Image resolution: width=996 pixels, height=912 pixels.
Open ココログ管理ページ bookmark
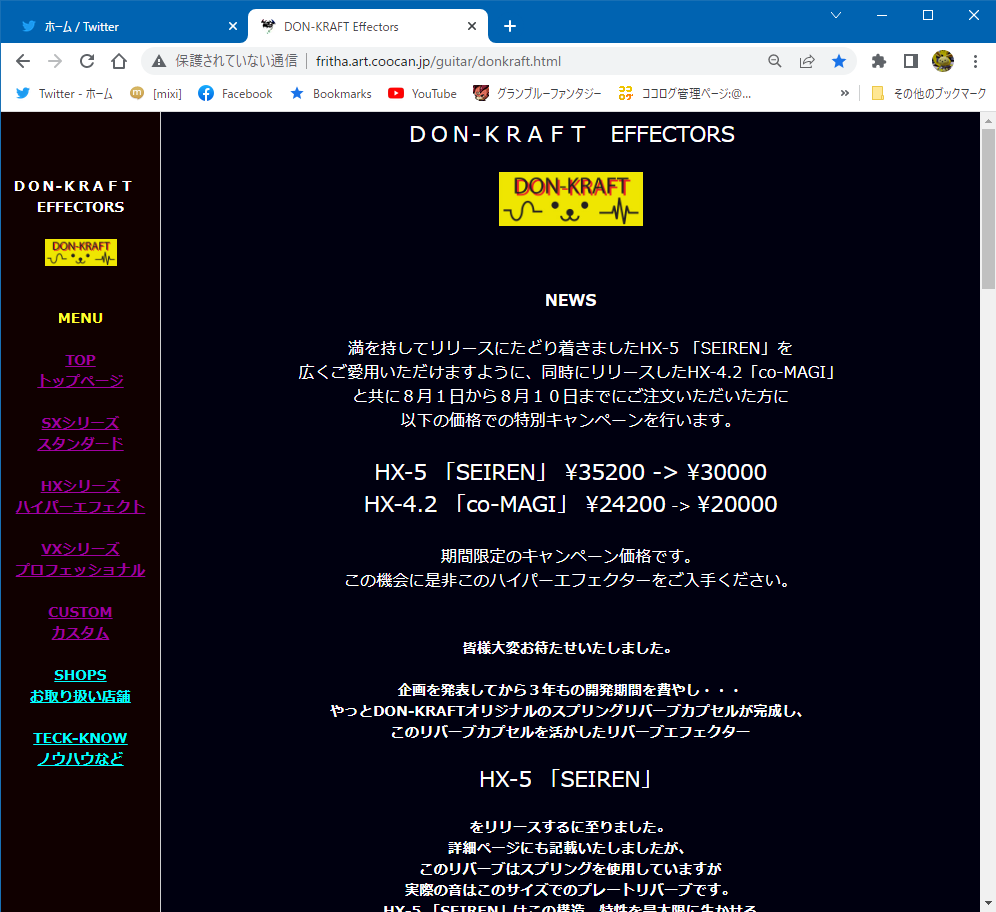[x=684, y=93]
